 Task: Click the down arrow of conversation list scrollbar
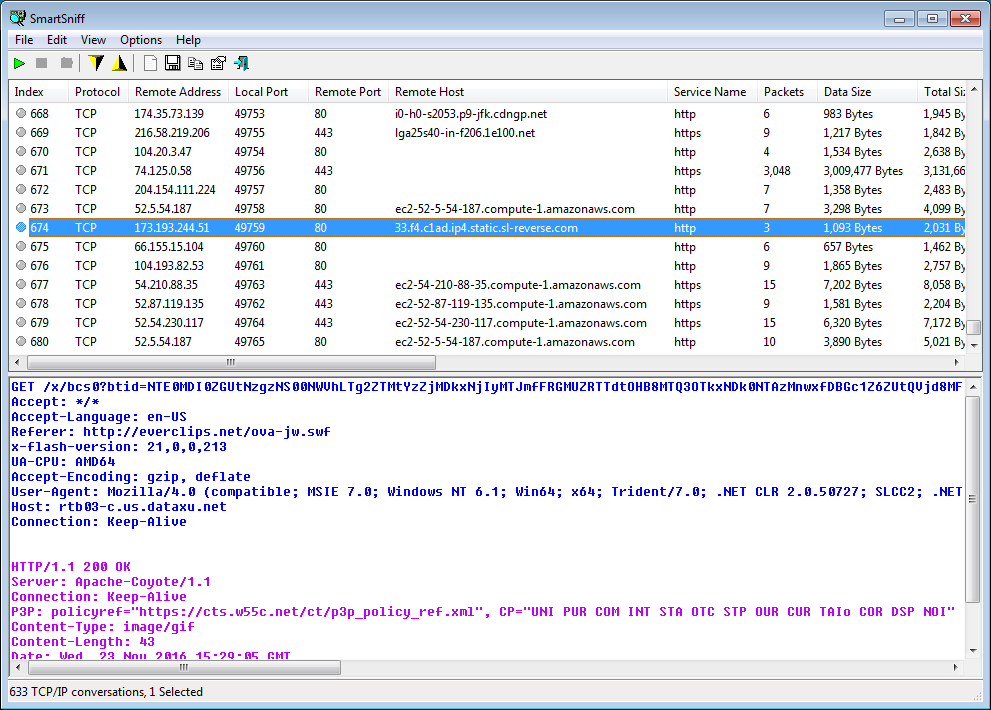coord(972,346)
